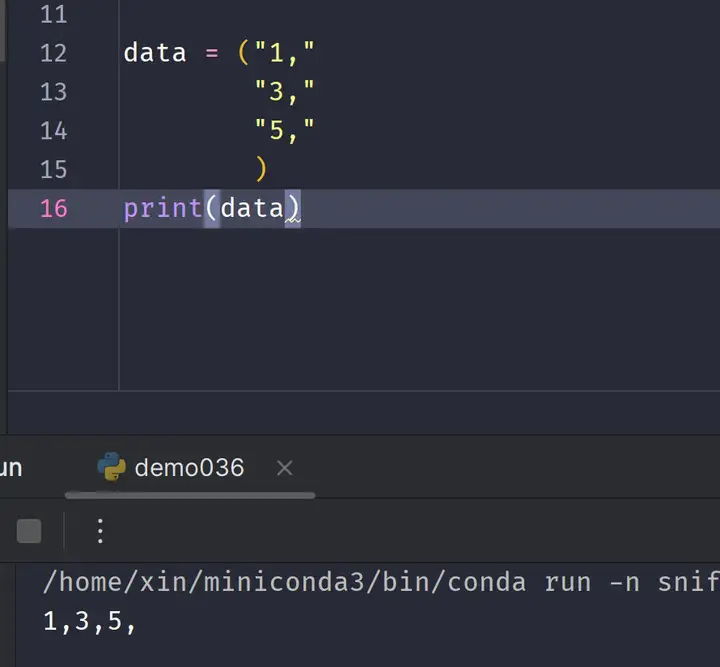Click the string "3," on line 13
The image size is (720, 667).
tap(284, 91)
